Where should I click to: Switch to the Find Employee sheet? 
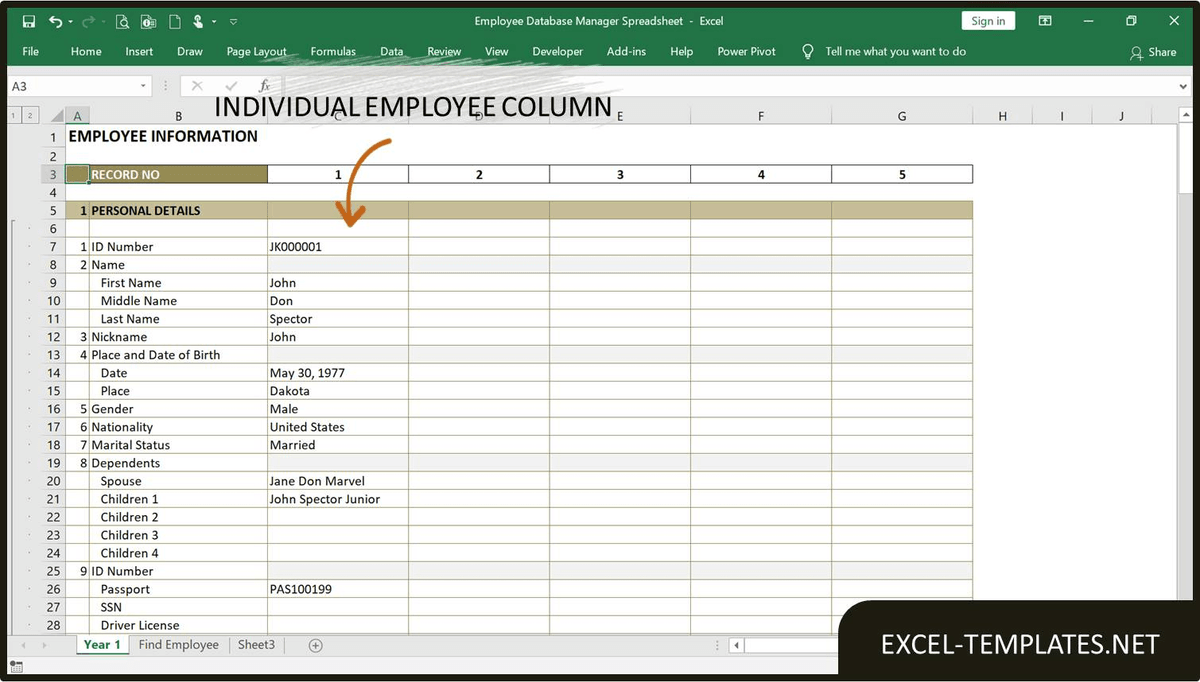[x=178, y=645]
